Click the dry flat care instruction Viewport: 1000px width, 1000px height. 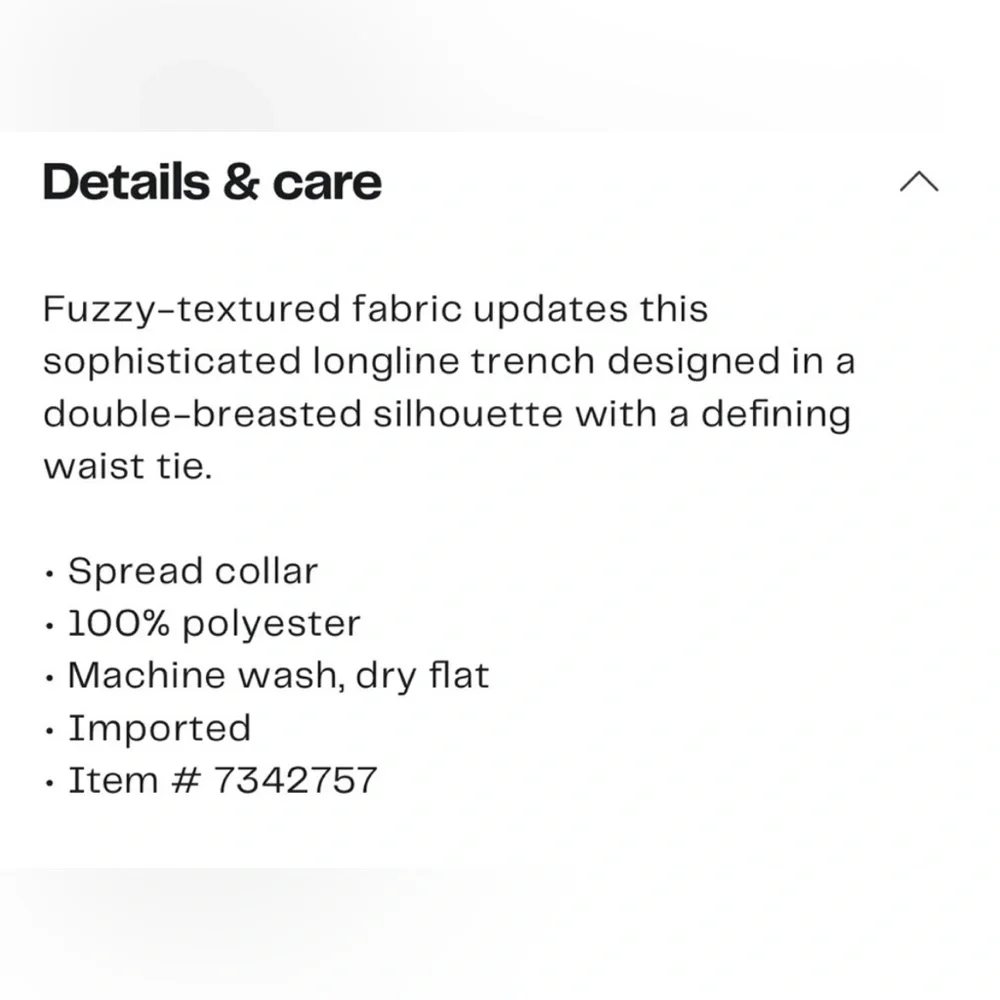point(422,677)
